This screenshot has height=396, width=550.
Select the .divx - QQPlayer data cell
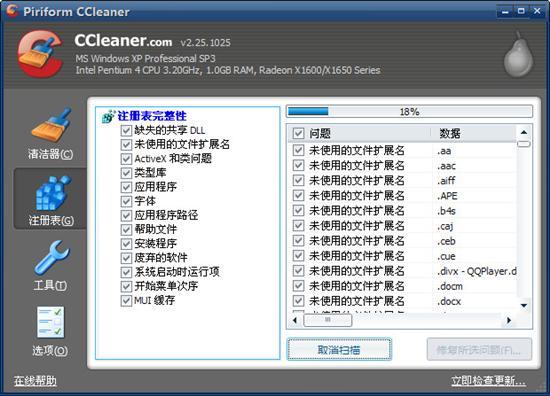(477, 271)
